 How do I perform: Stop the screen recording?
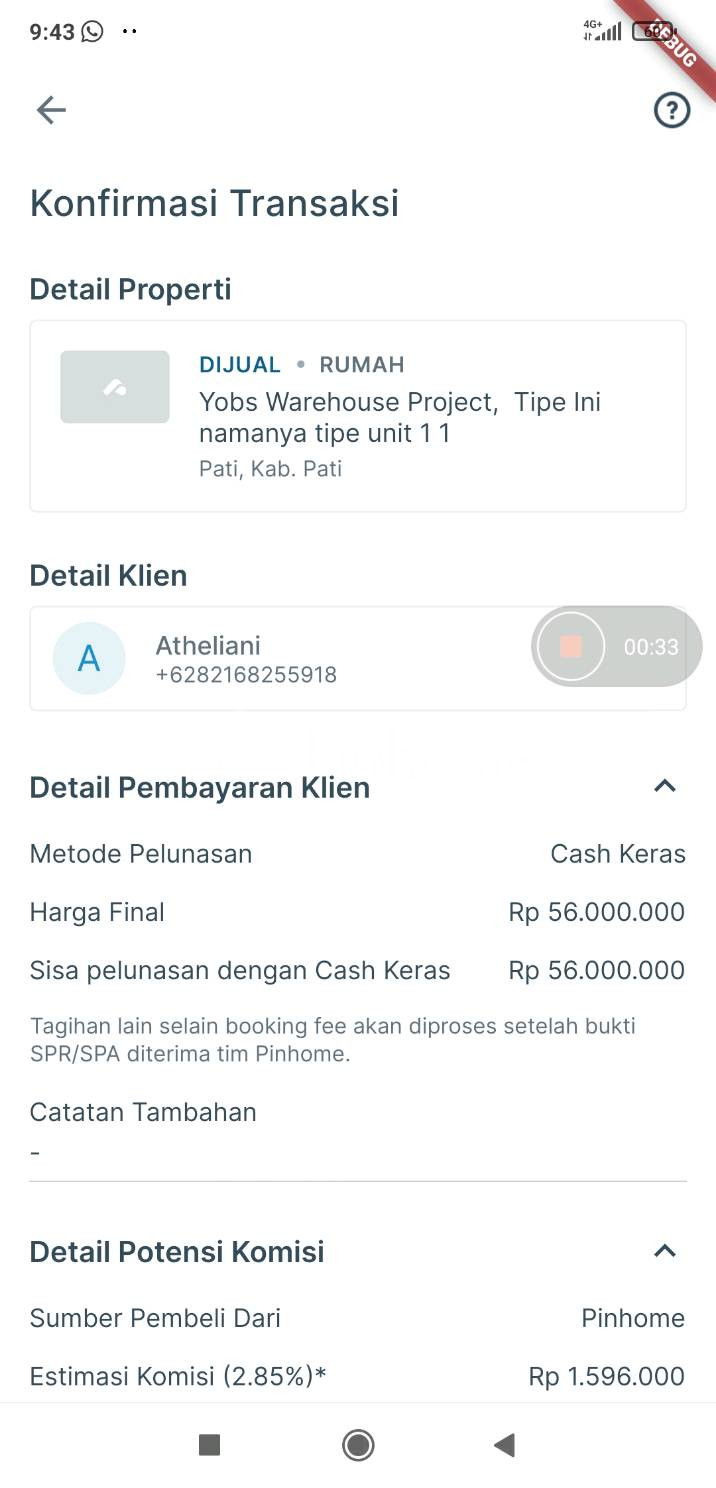pos(571,647)
